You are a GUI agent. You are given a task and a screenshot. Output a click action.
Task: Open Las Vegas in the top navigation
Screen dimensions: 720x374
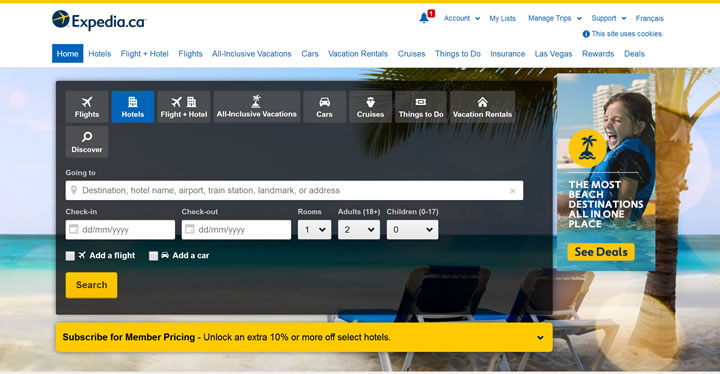tap(553, 54)
